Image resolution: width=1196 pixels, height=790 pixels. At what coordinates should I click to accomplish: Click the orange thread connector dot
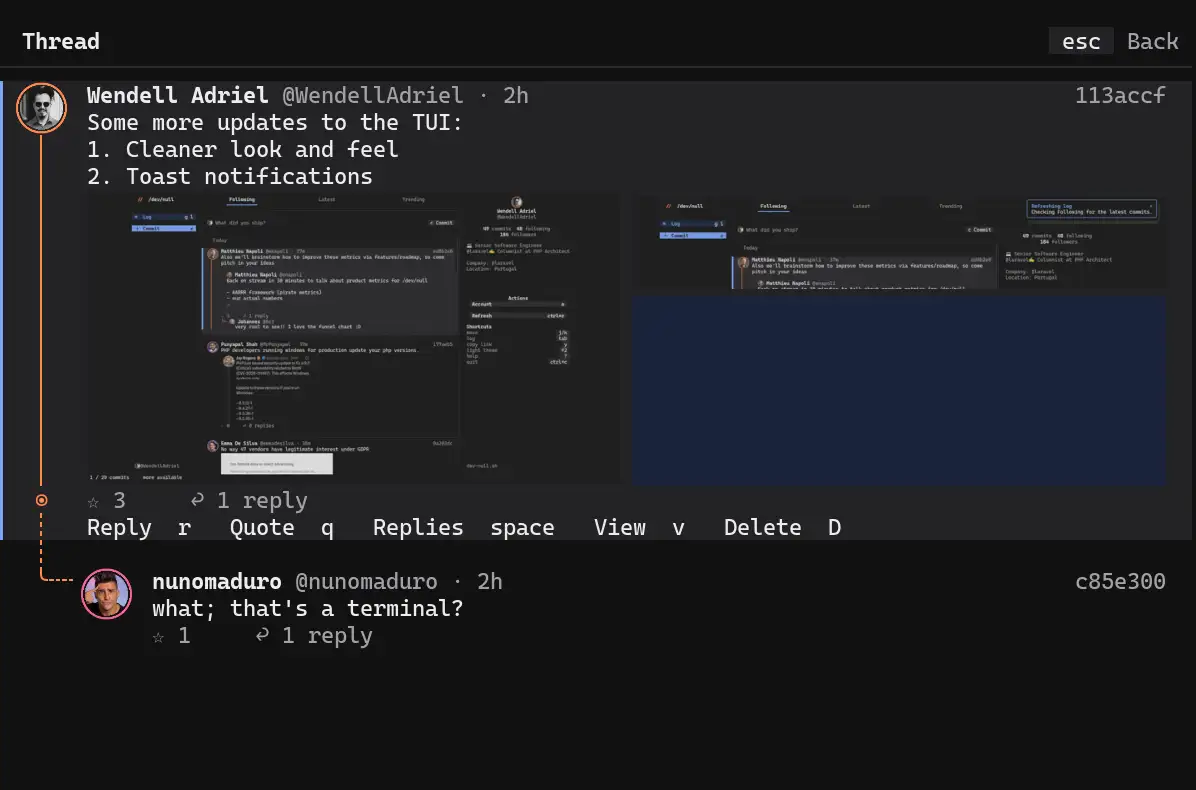[42, 500]
